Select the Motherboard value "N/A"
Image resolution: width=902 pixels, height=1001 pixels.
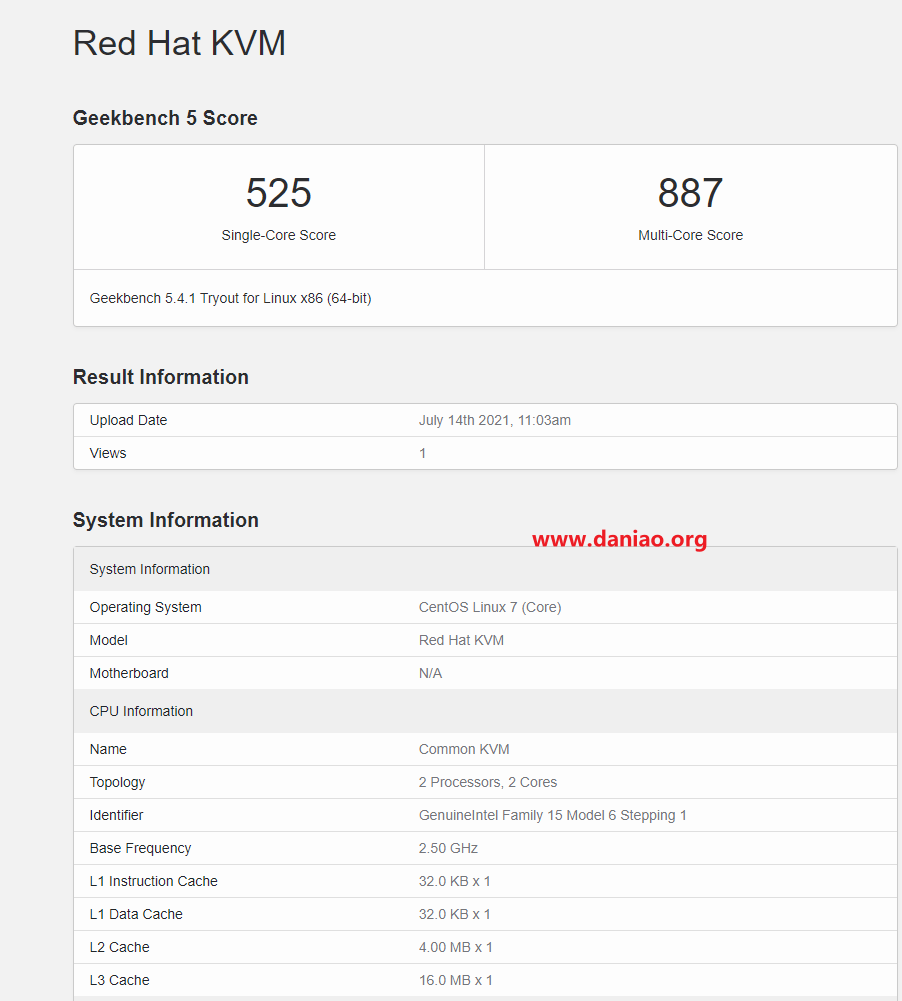[430, 674]
